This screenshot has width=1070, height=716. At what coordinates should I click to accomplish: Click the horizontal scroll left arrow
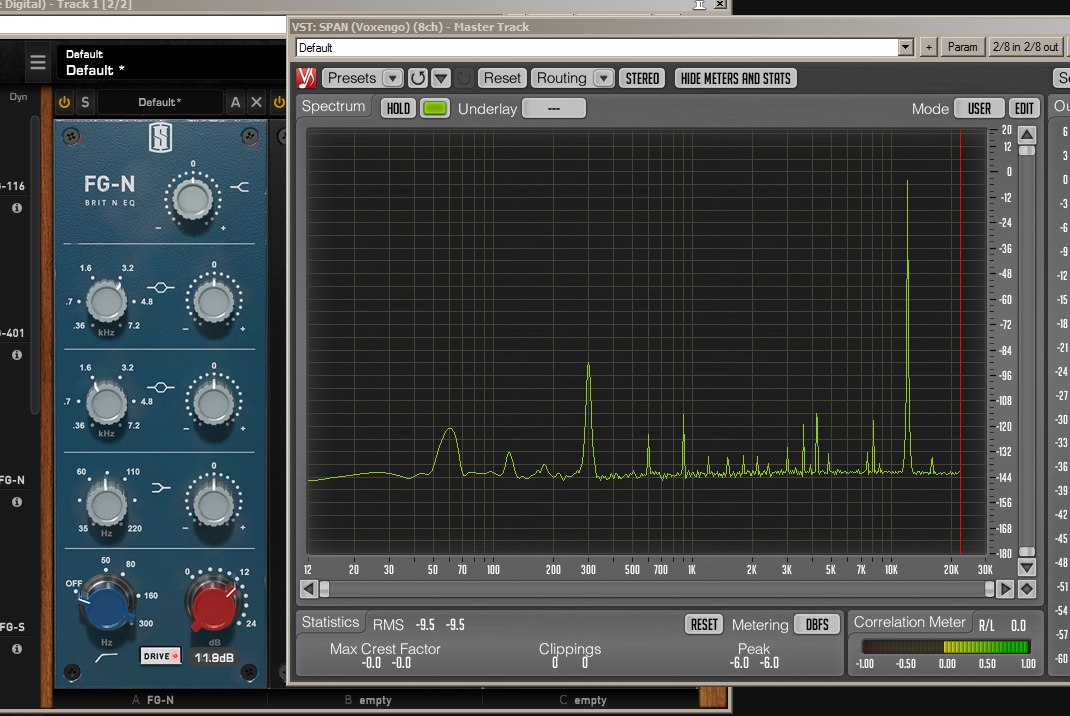pyautogui.click(x=308, y=588)
